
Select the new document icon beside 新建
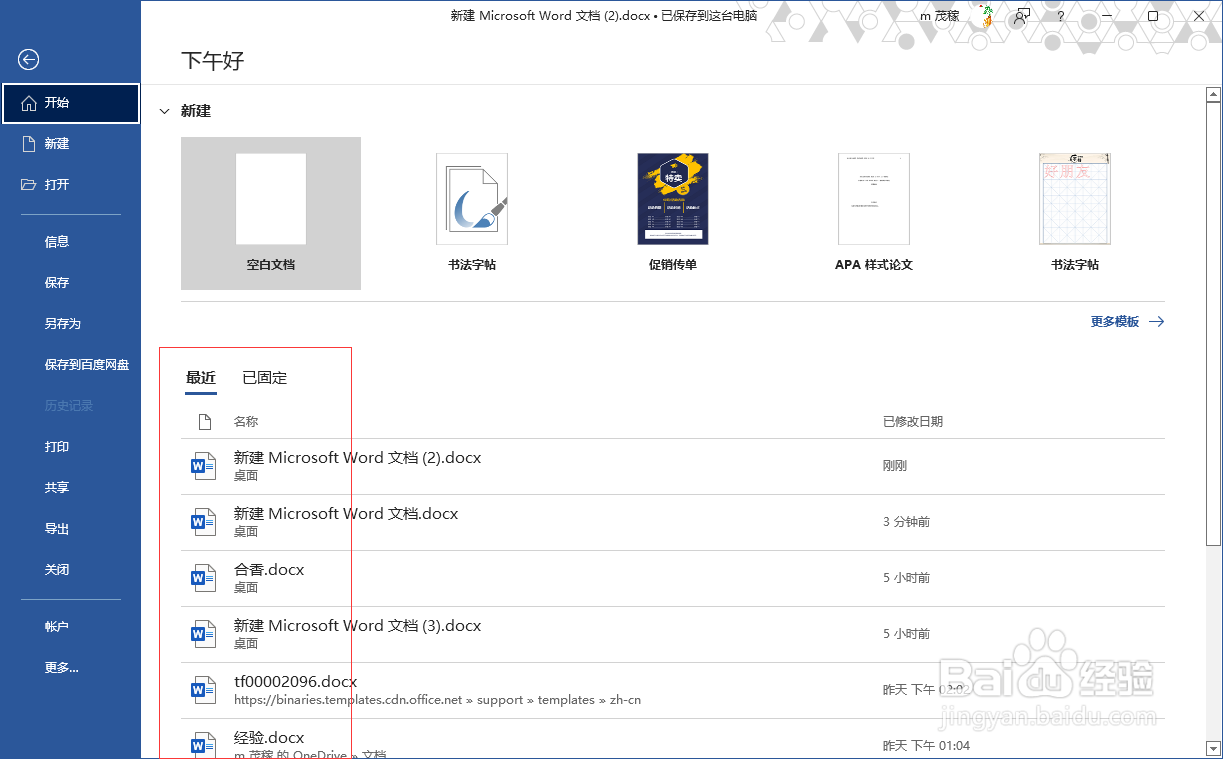[29, 144]
